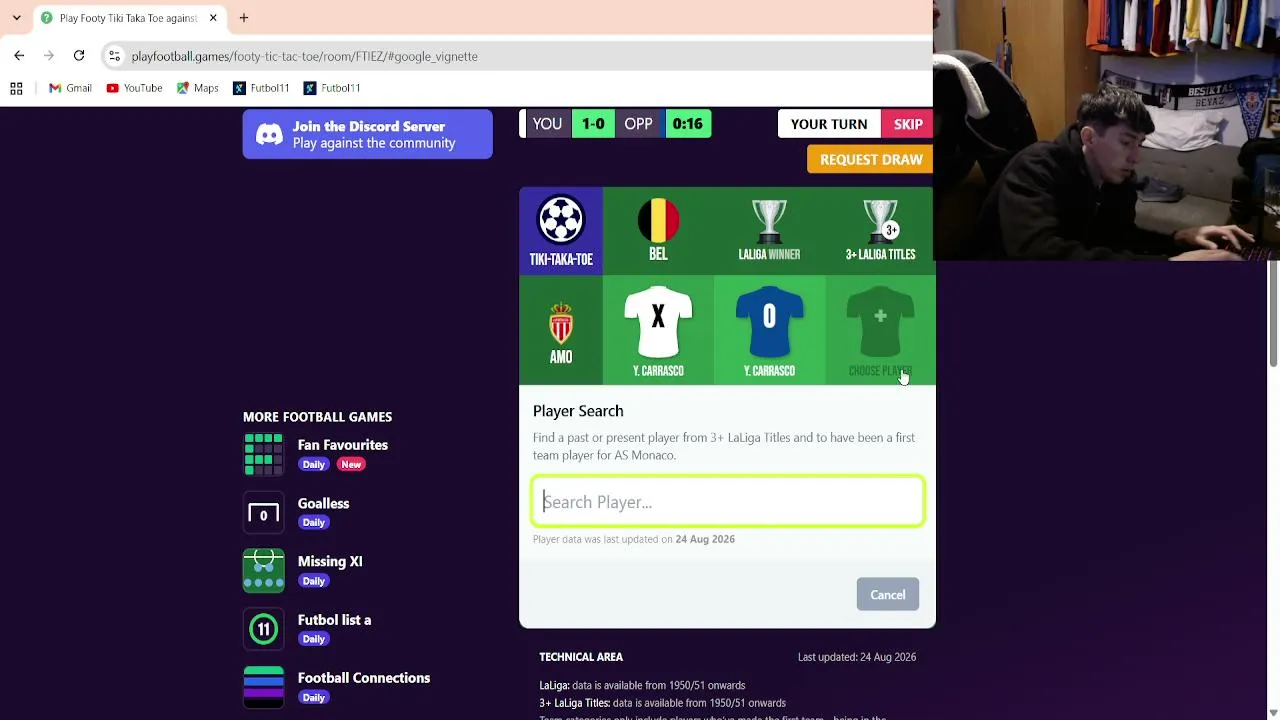The width and height of the screenshot is (1280, 720).
Task: Open the first Futbol11 bookmark
Action: point(261,88)
